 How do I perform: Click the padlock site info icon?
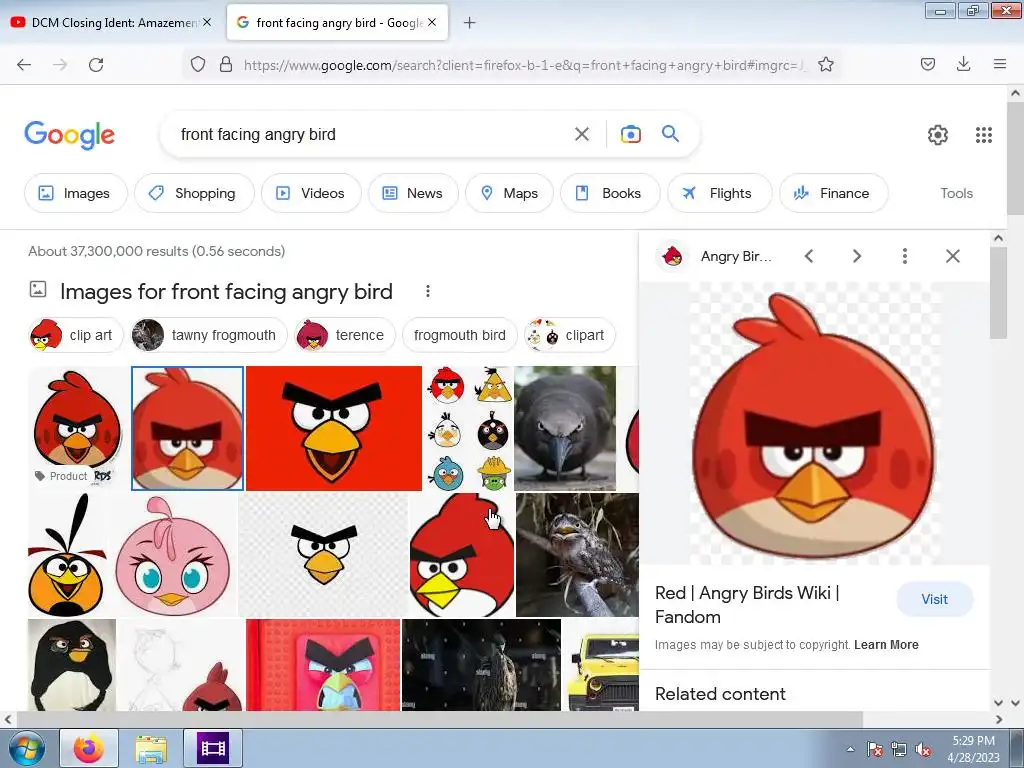226,64
